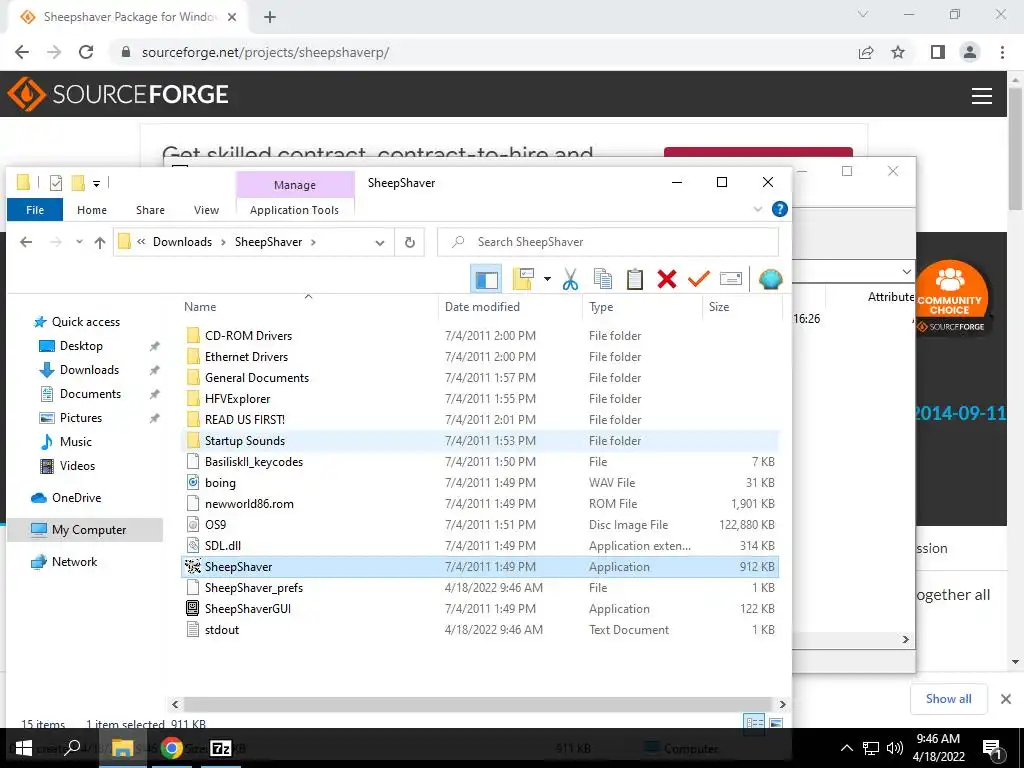Click the SourceForge logo link
This screenshot has width=1024, height=768.
tap(118, 95)
